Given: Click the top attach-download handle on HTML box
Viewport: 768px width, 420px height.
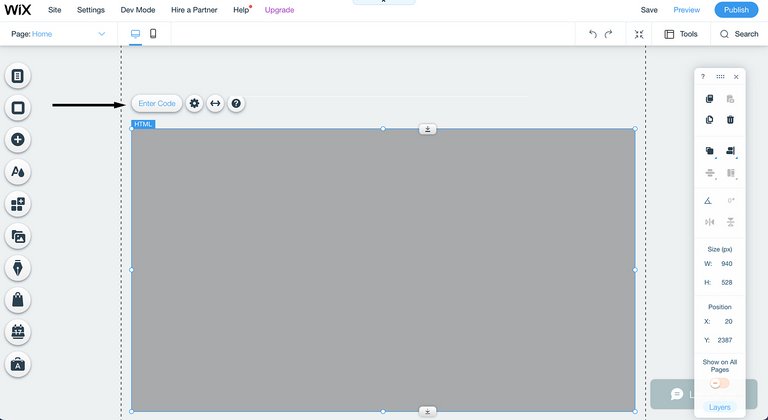Looking at the screenshot, I should point(428,129).
